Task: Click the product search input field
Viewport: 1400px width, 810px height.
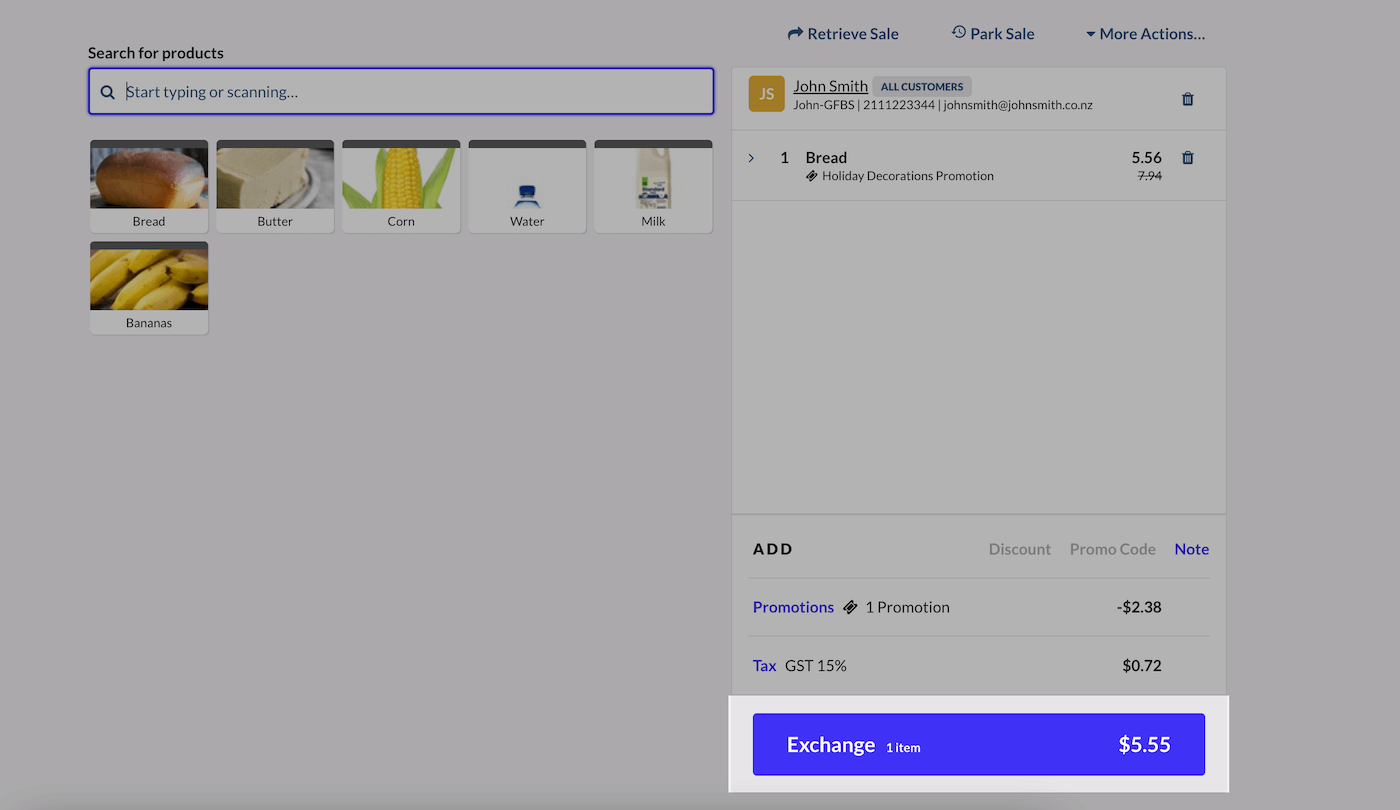Action: [400, 91]
